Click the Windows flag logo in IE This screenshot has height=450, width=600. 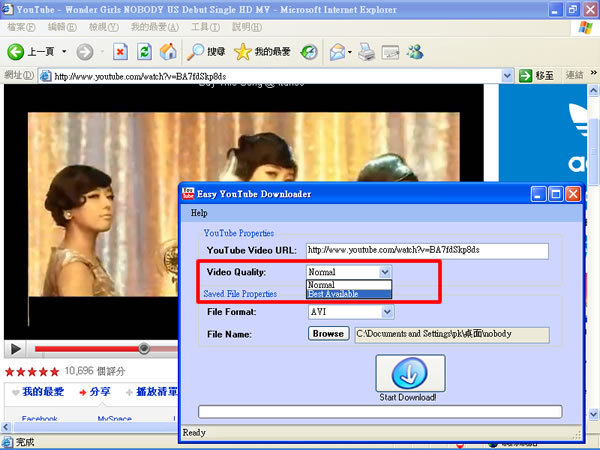[585, 28]
